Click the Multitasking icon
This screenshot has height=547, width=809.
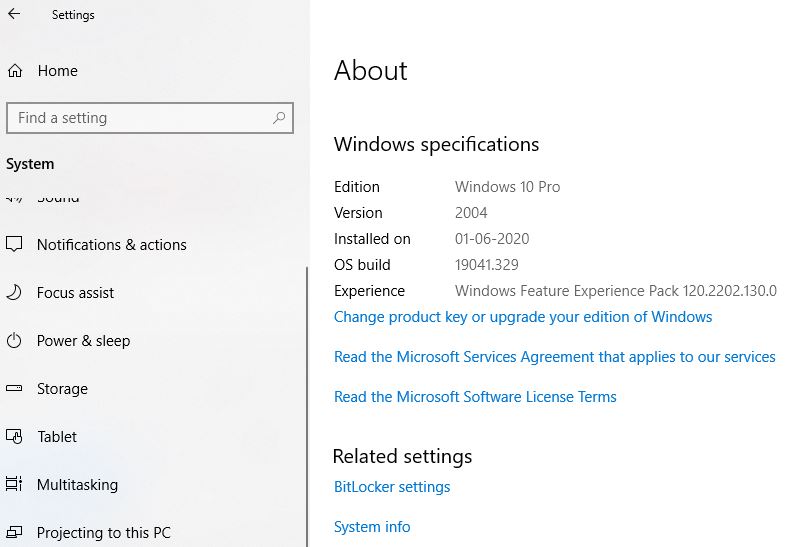point(14,484)
